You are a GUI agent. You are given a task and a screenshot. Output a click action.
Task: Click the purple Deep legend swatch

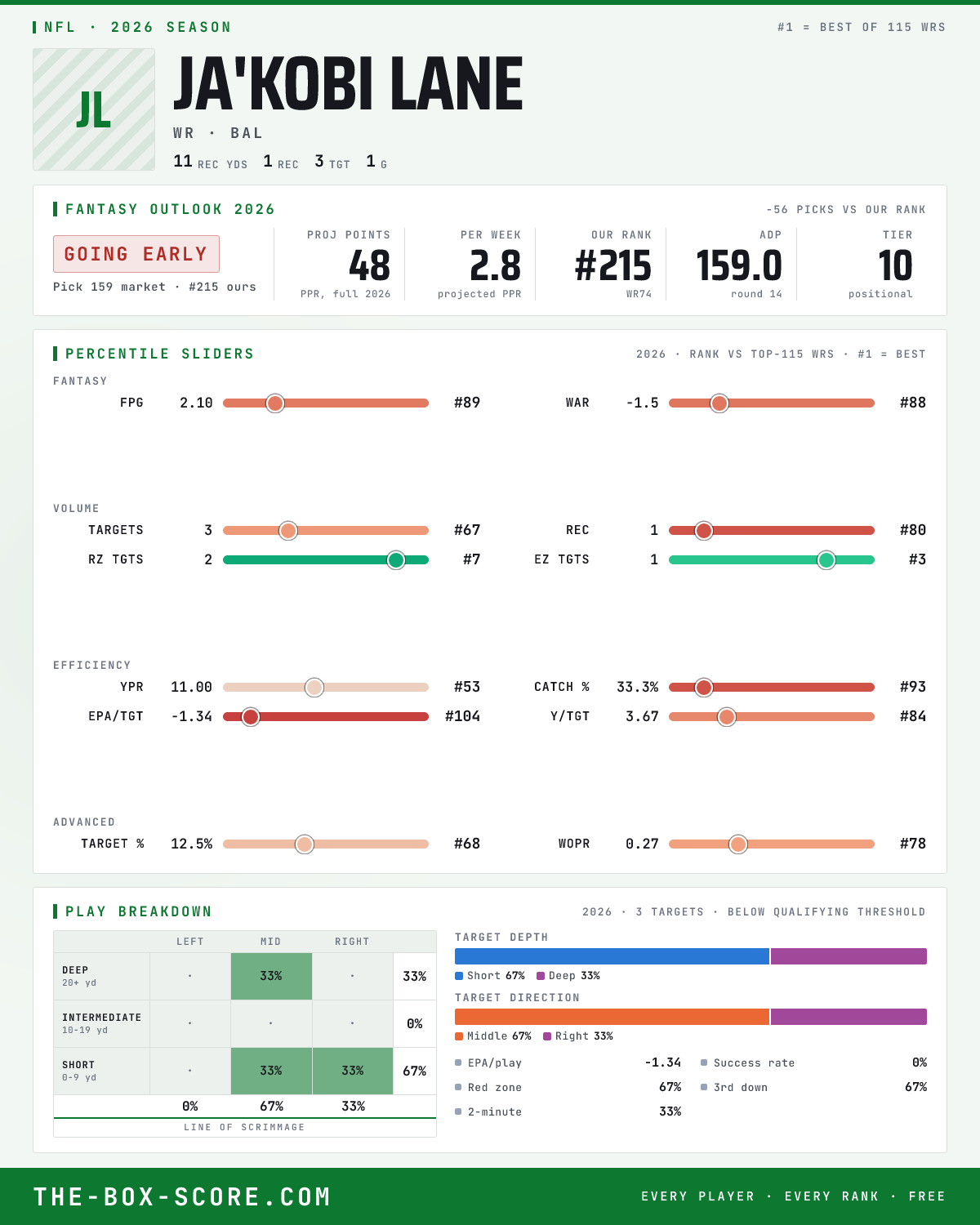point(541,976)
